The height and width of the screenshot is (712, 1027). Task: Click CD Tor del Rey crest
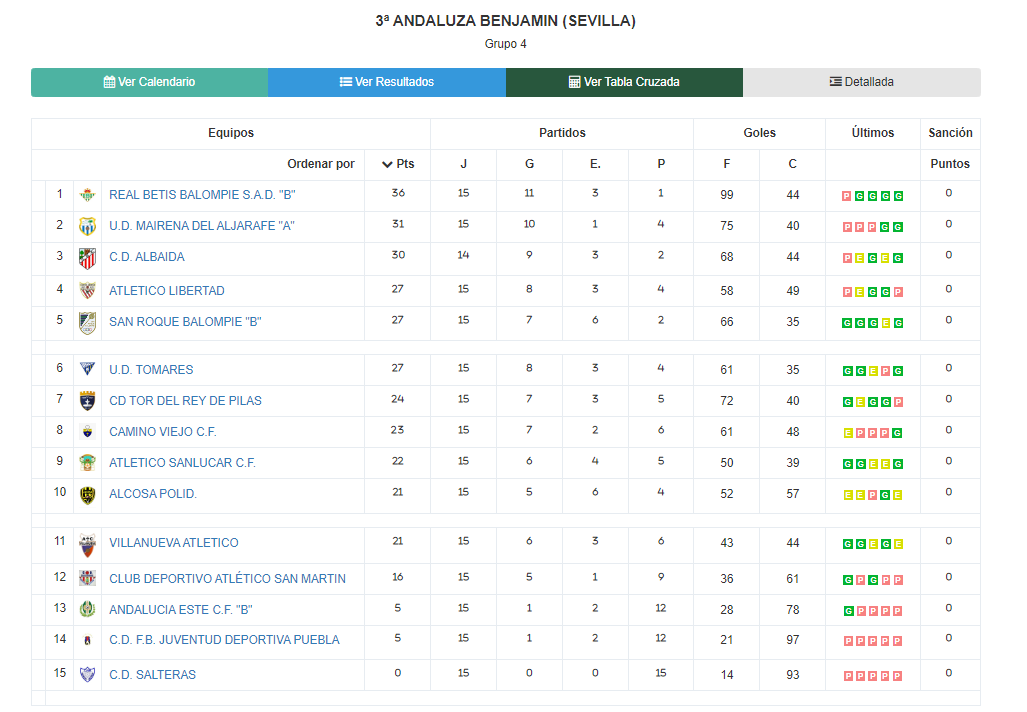point(87,400)
